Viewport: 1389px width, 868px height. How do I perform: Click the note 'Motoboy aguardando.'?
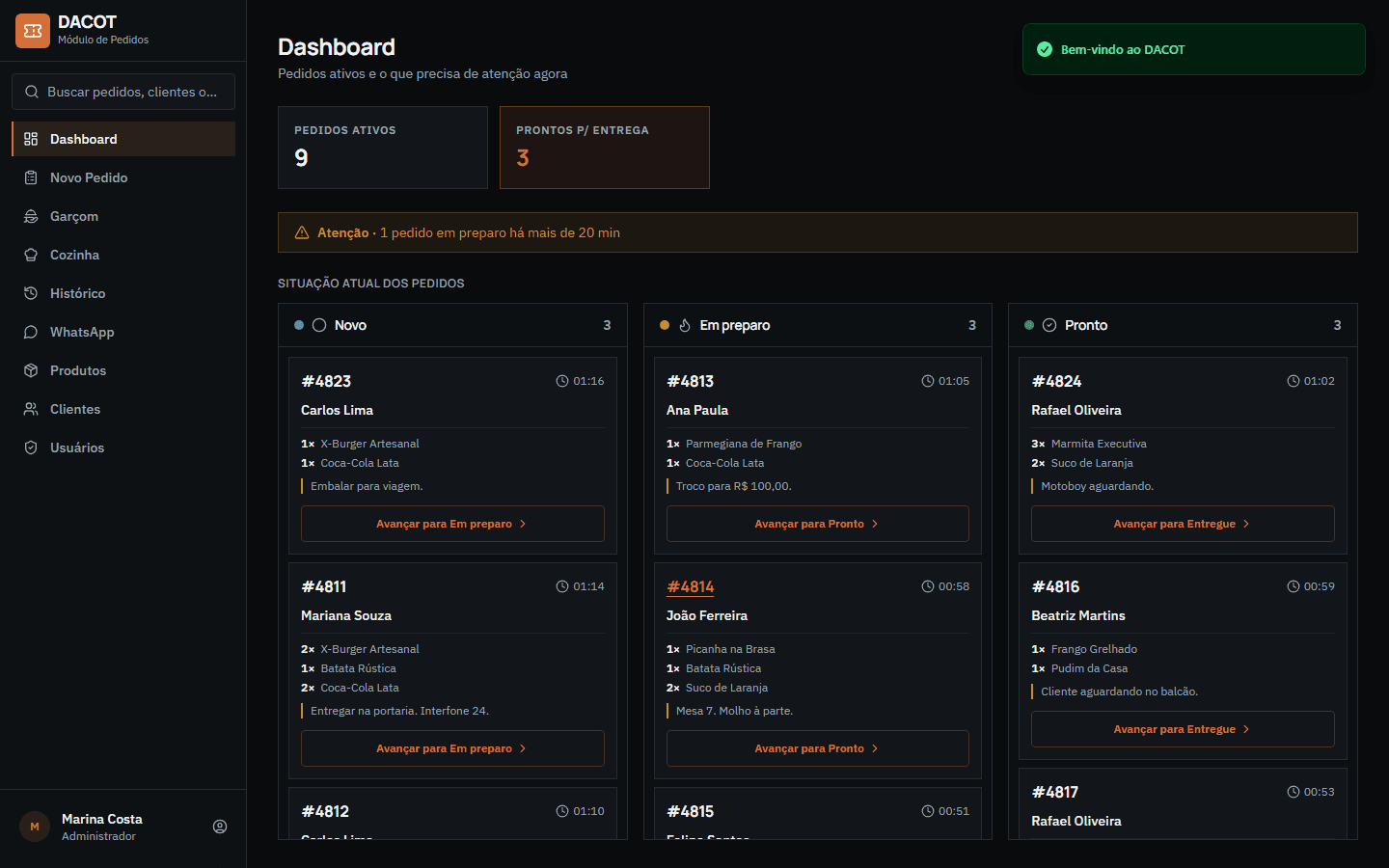1098,486
